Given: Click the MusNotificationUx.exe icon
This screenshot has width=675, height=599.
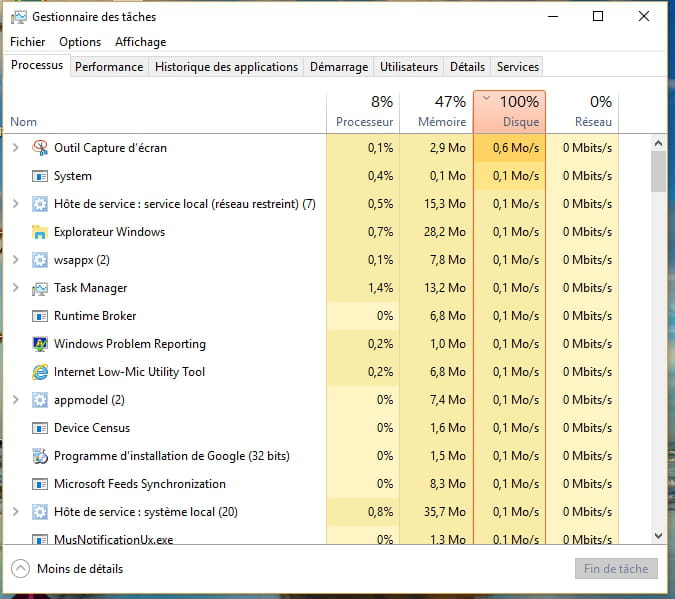Looking at the screenshot, I should point(40,539).
